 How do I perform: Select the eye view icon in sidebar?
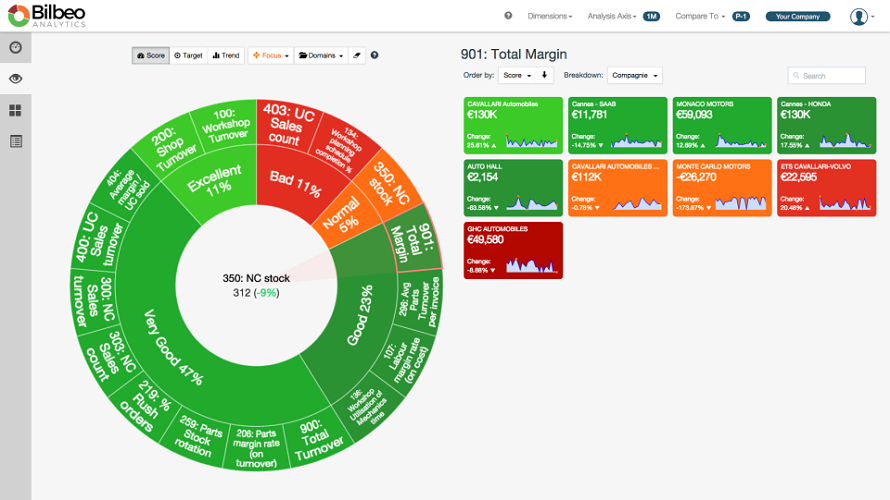(x=15, y=78)
